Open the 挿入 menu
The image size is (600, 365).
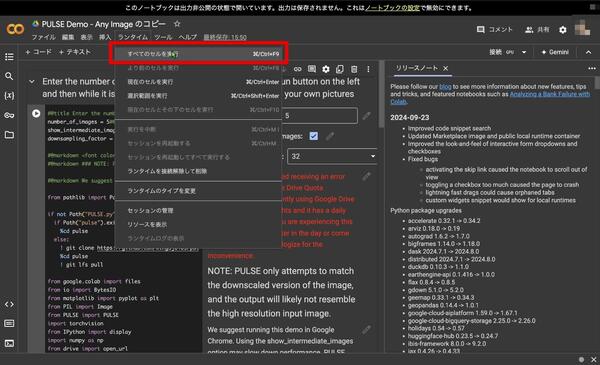coord(105,37)
